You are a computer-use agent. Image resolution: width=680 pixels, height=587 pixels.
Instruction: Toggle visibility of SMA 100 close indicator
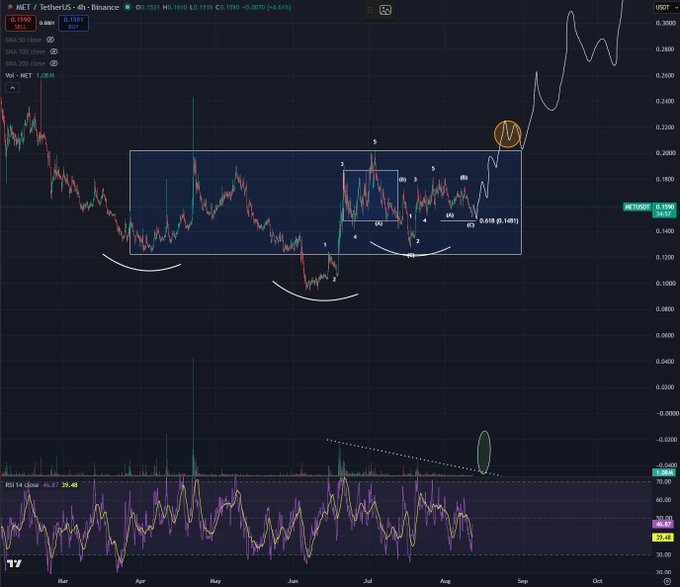coord(54,51)
